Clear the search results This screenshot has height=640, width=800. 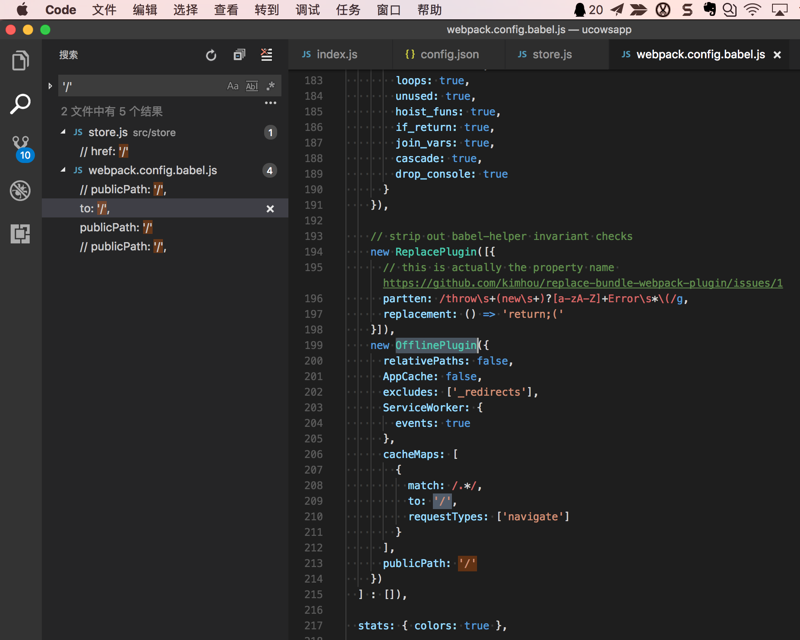point(267,55)
